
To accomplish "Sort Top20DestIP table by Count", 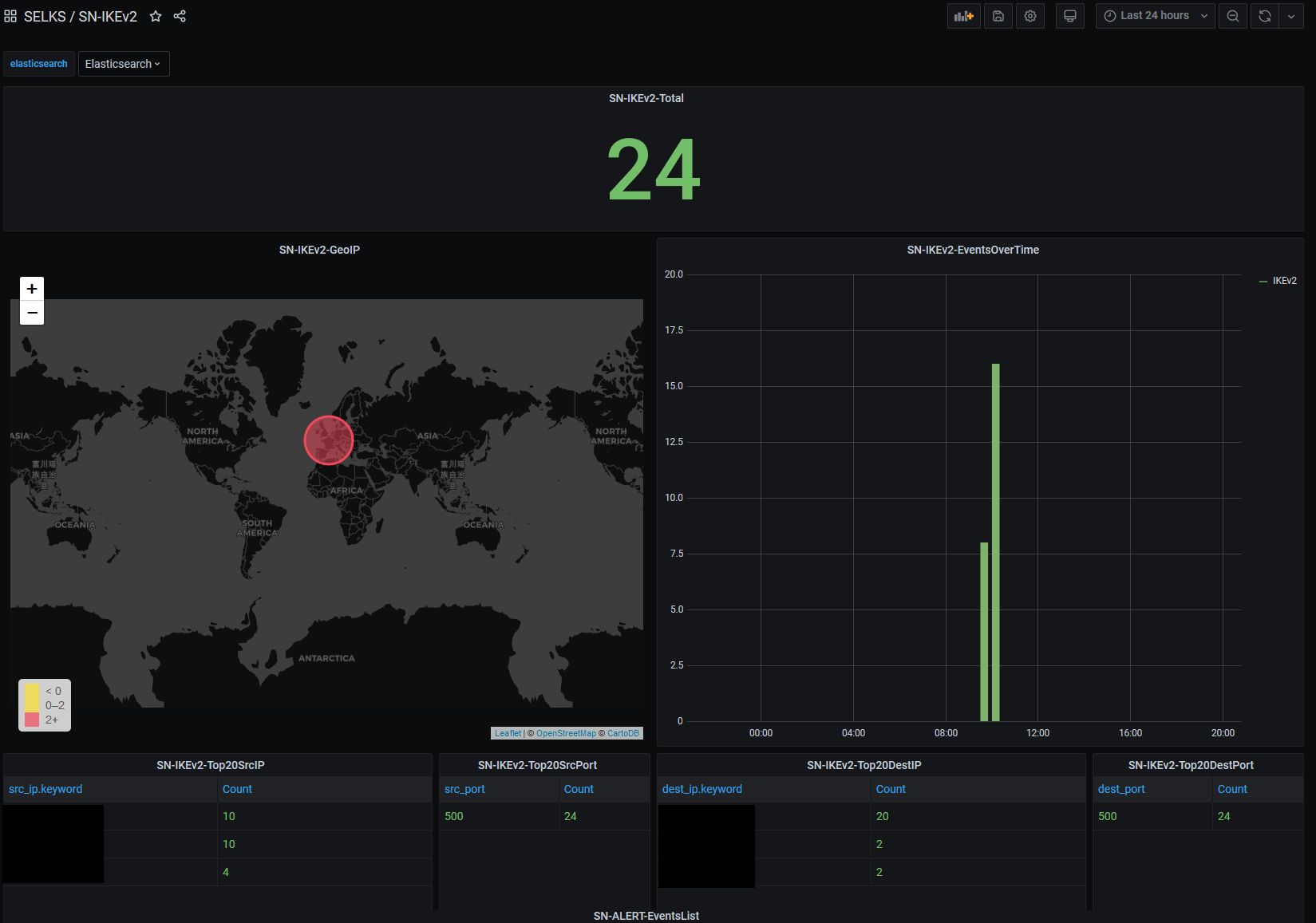I will tap(891, 789).
